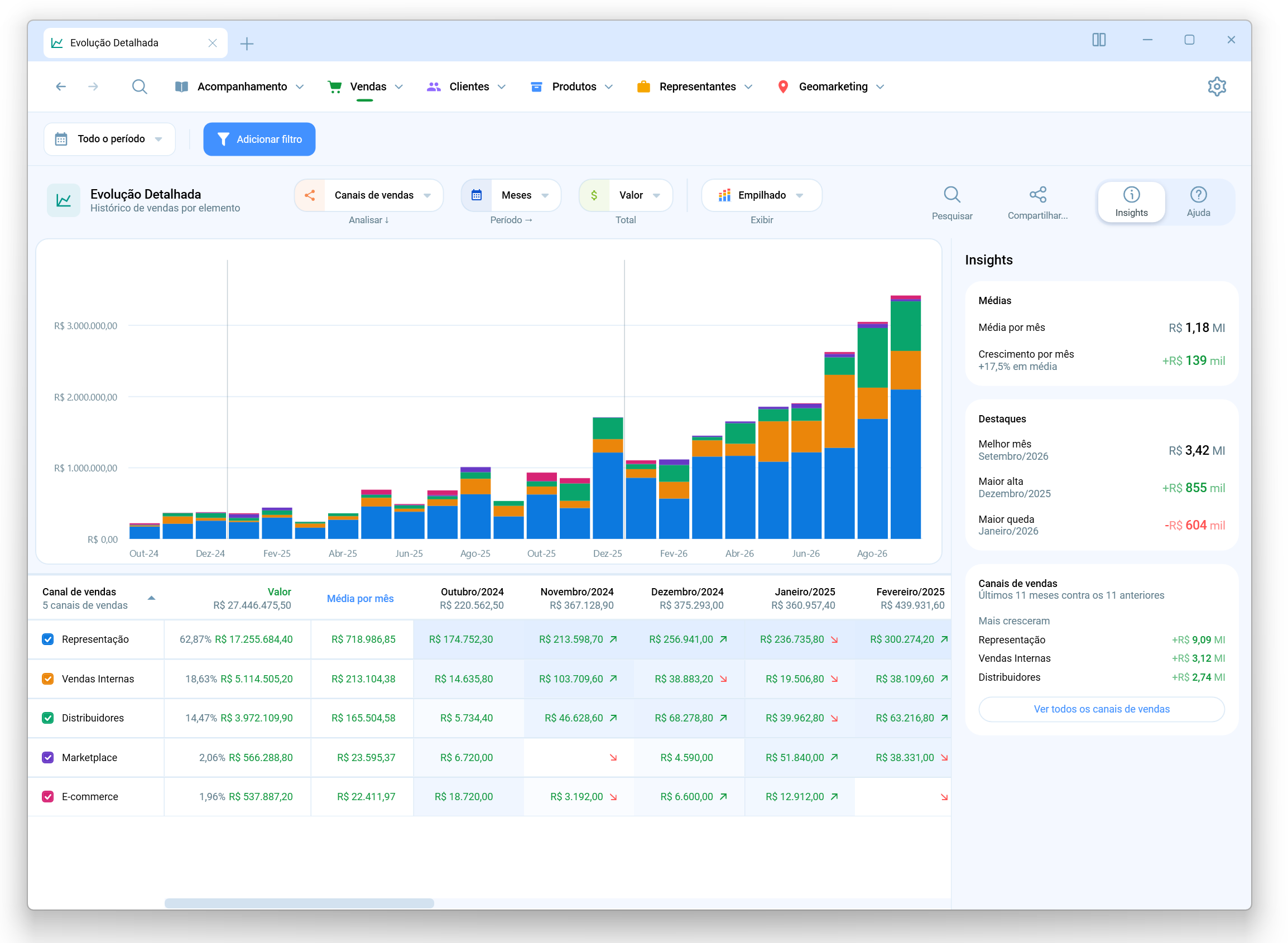Image resolution: width=1288 pixels, height=943 pixels.
Task: Open the Todo o período dropdown
Action: pyautogui.click(x=109, y=139)
